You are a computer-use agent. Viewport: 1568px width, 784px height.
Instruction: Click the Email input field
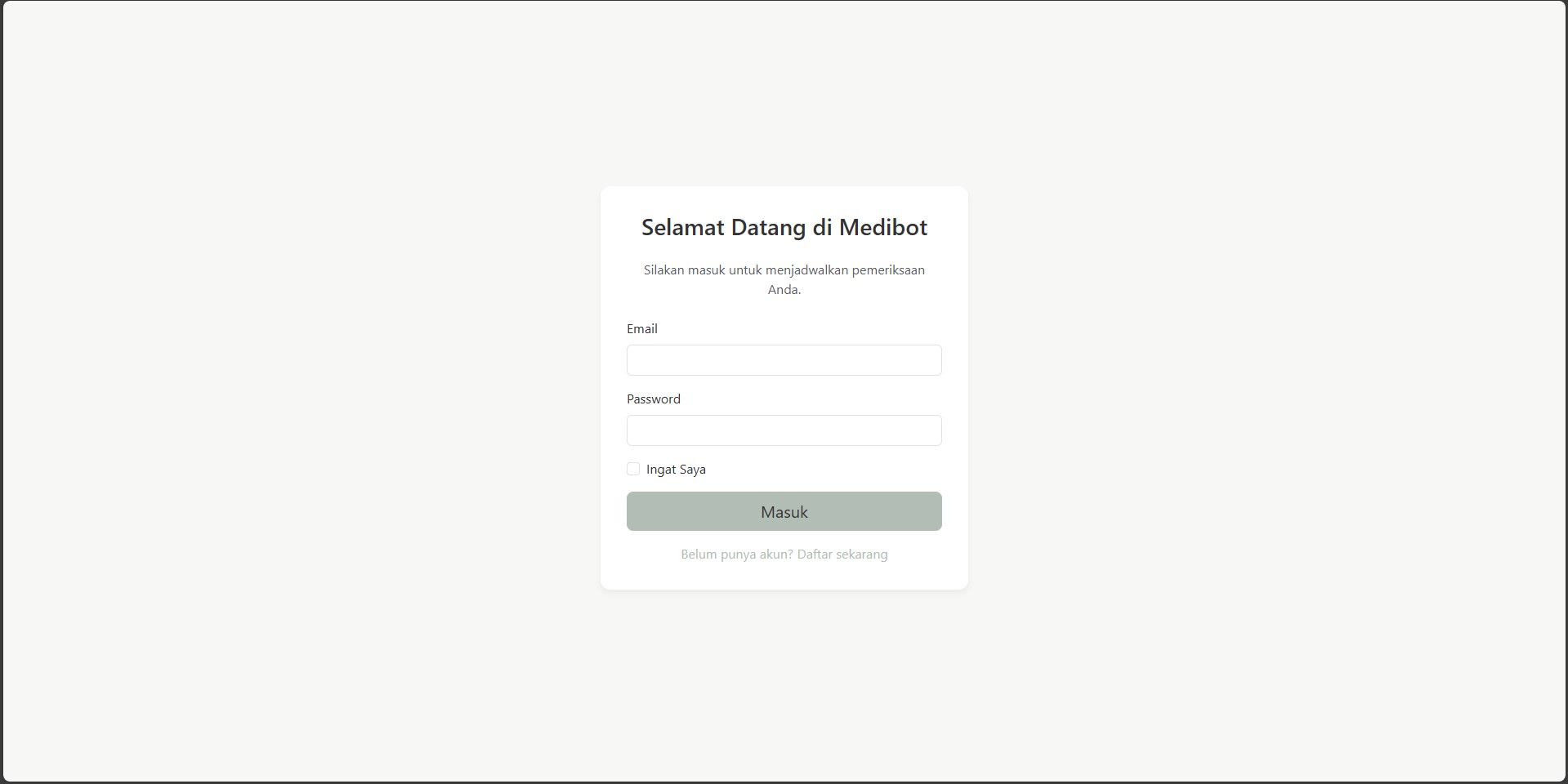(784, 360)
